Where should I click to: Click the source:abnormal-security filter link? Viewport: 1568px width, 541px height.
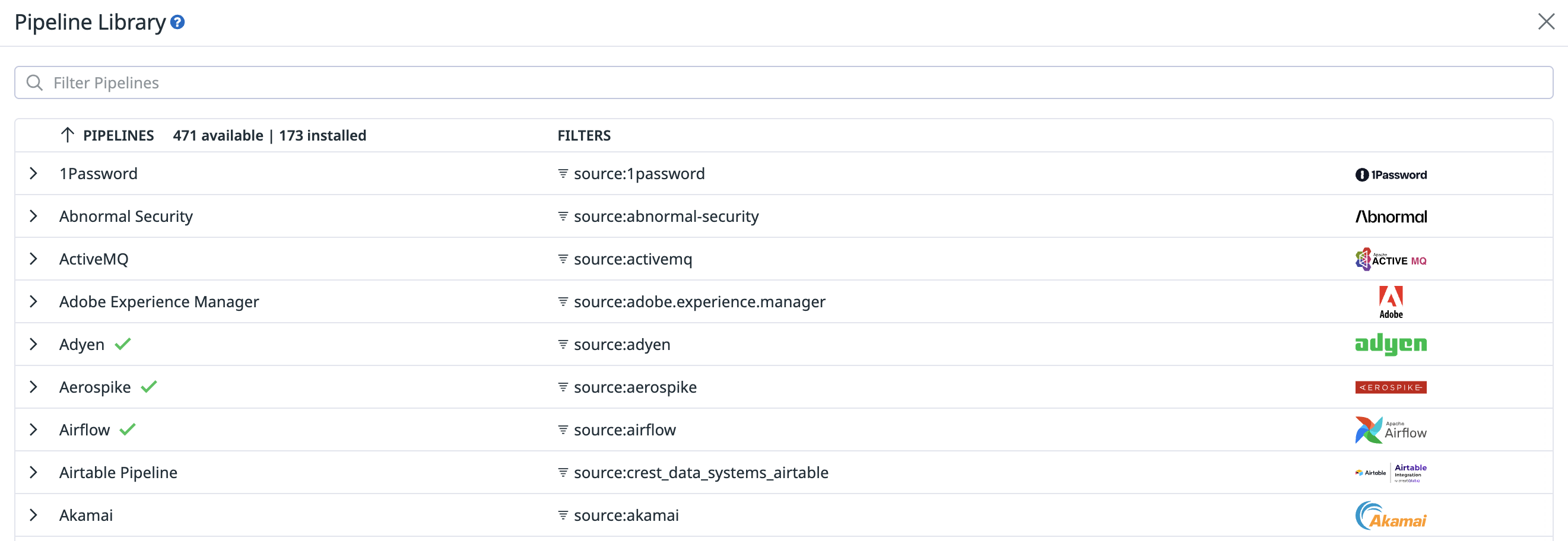[x=666, y=217]
